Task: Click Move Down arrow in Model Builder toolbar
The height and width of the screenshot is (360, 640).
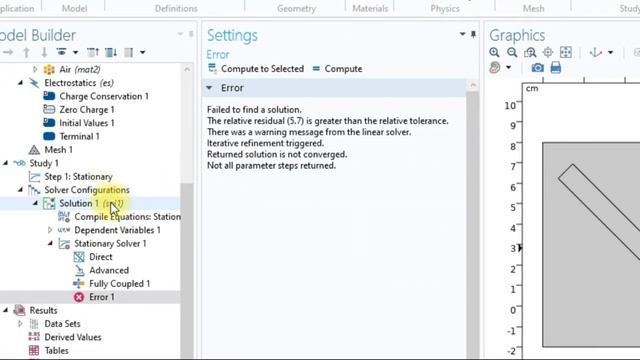Action: point(44,52)
